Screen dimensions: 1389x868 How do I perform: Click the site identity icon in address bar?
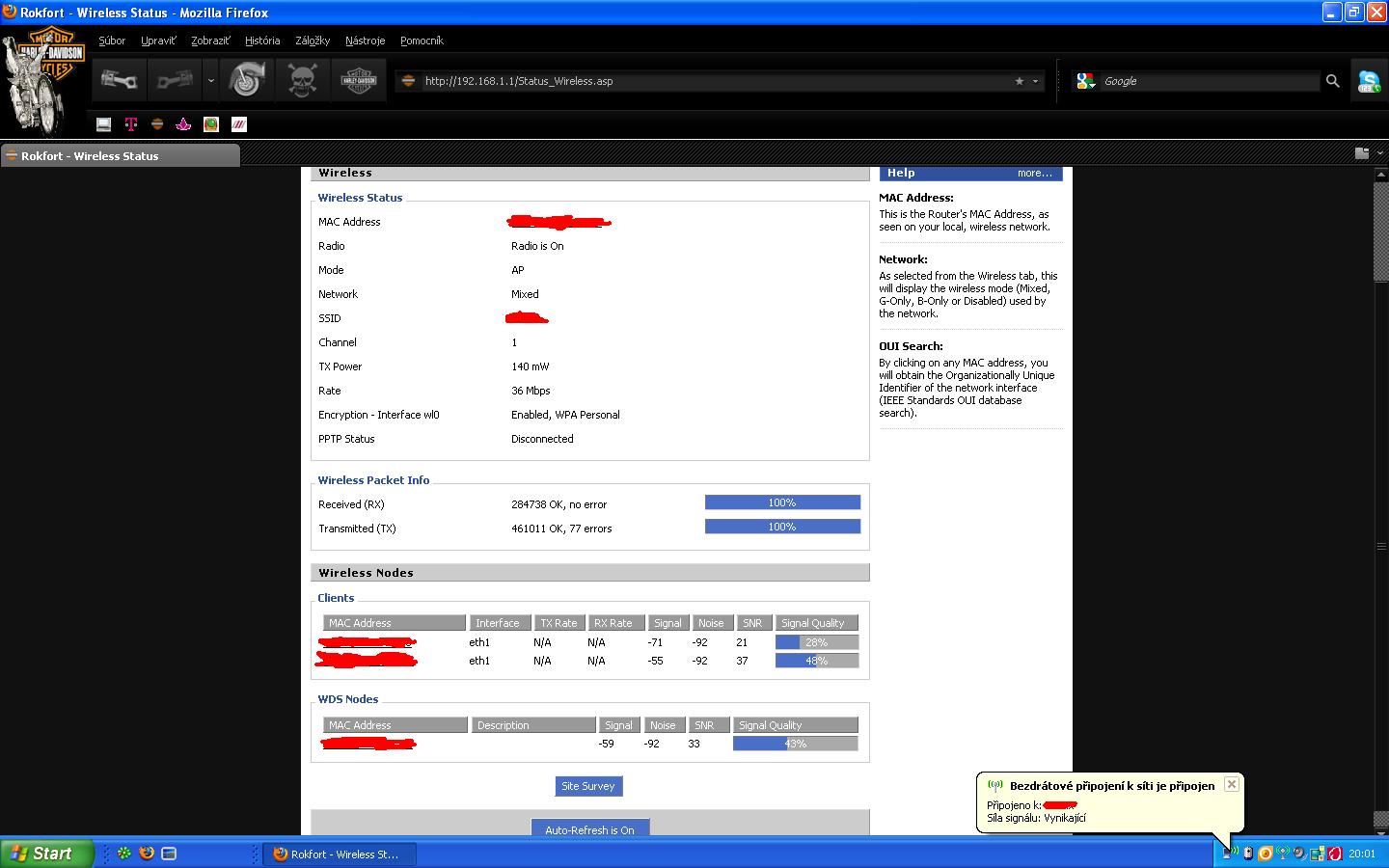[408, 81]
